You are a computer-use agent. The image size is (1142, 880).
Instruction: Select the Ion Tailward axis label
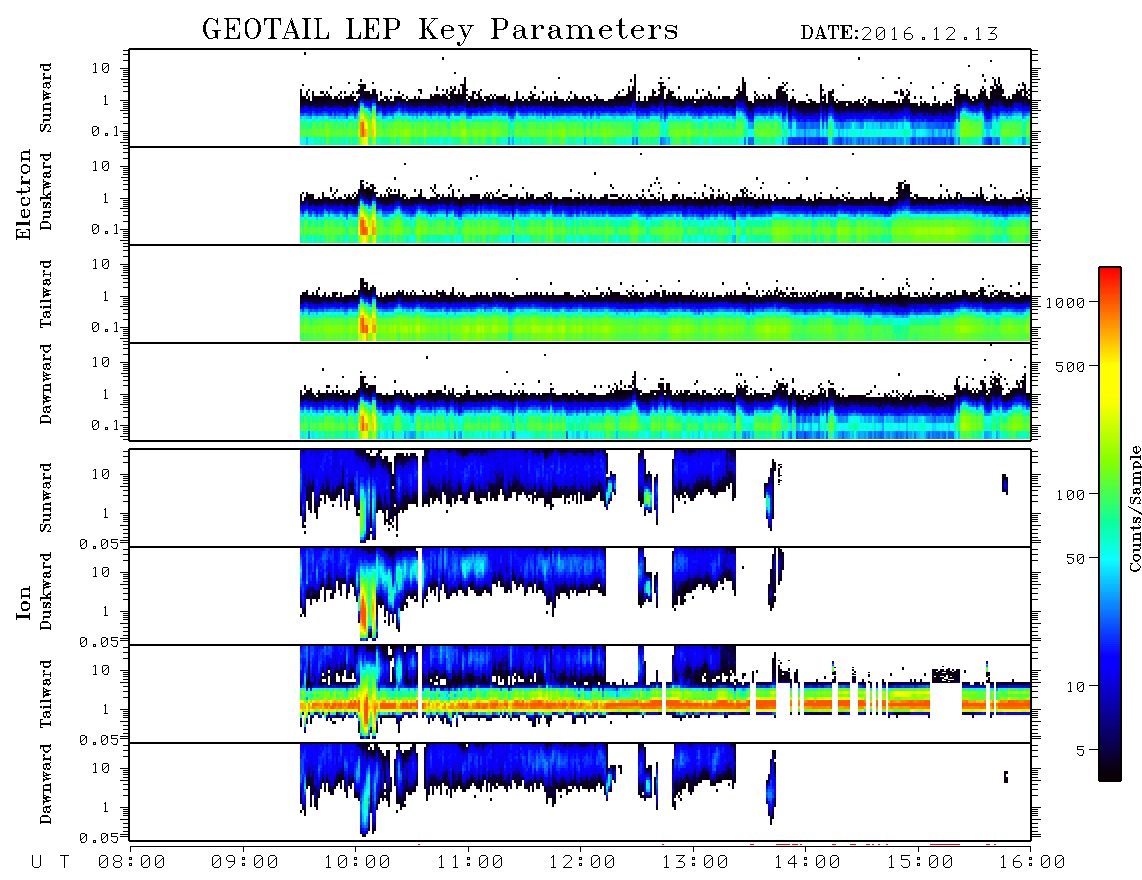point(45,694)
